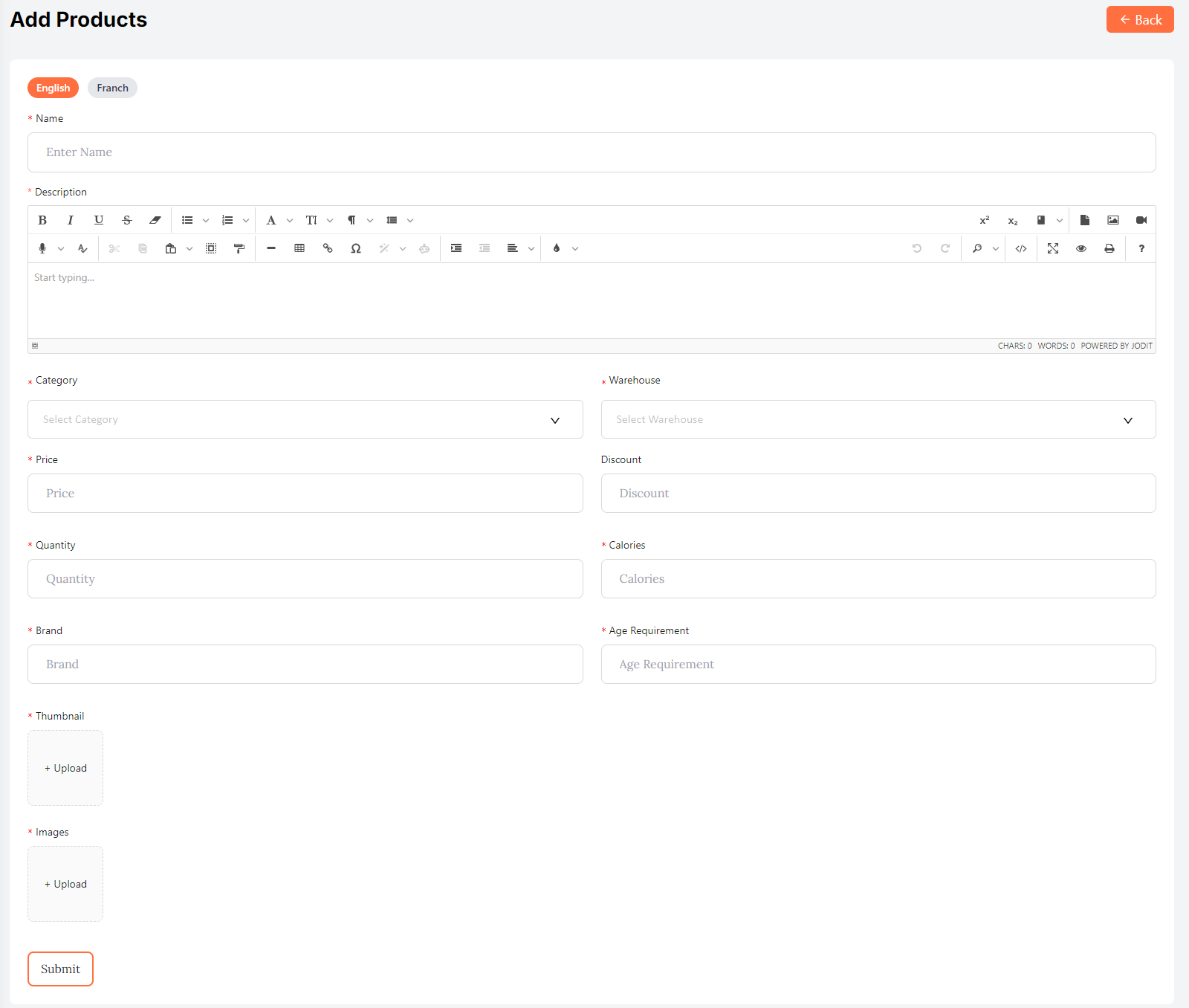The image size is (1189, 1008).
Task: Open the fill color droplet picker
Action: (x=557, y=248)
